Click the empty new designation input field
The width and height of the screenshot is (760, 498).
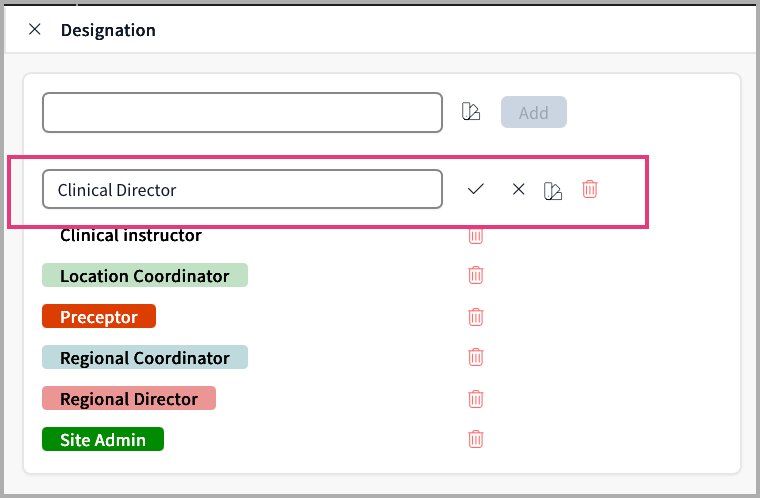(242, 113)
